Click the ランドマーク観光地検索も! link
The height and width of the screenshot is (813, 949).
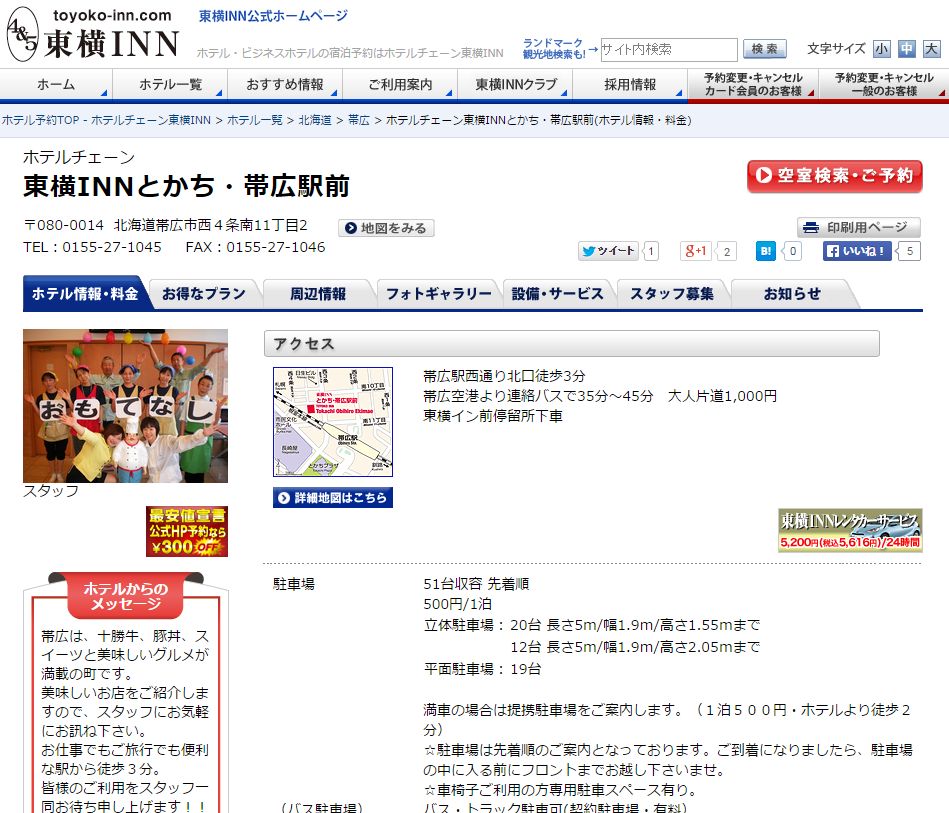554,48
